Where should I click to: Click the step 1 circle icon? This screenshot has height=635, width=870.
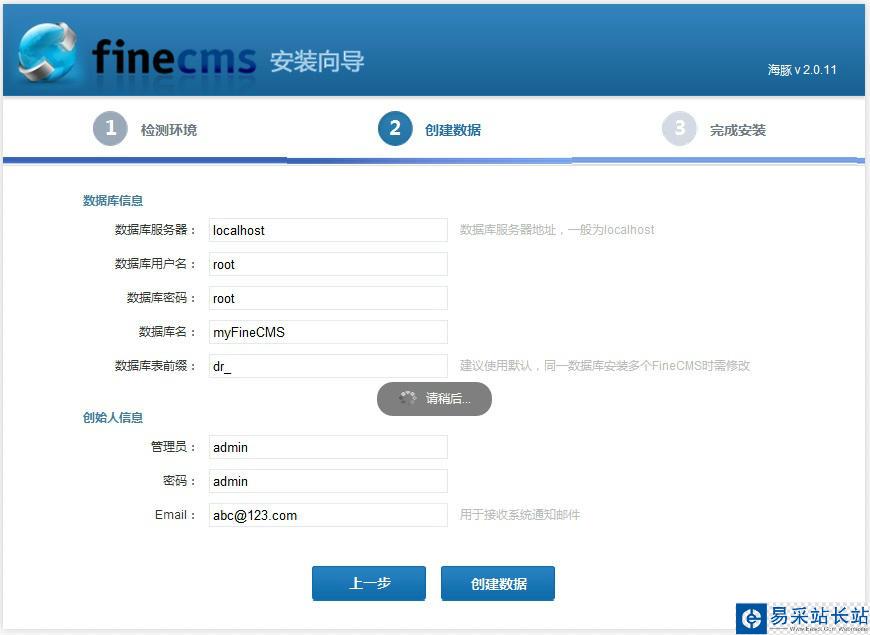pos(110,129)
